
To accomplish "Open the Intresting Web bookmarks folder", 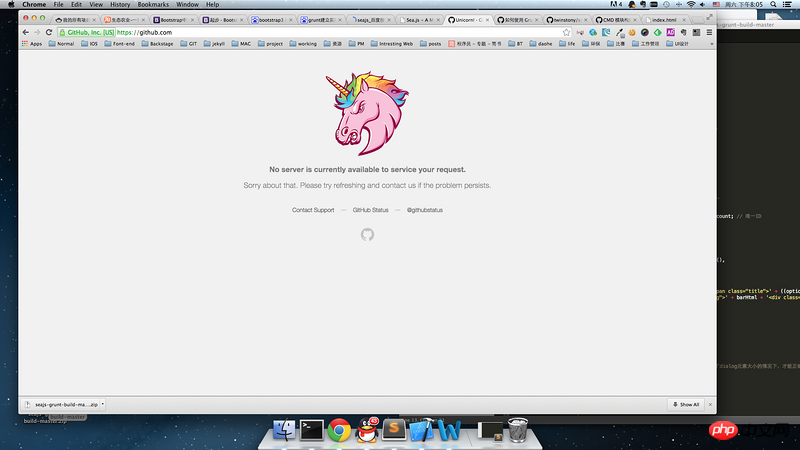I will click(392, 44).
